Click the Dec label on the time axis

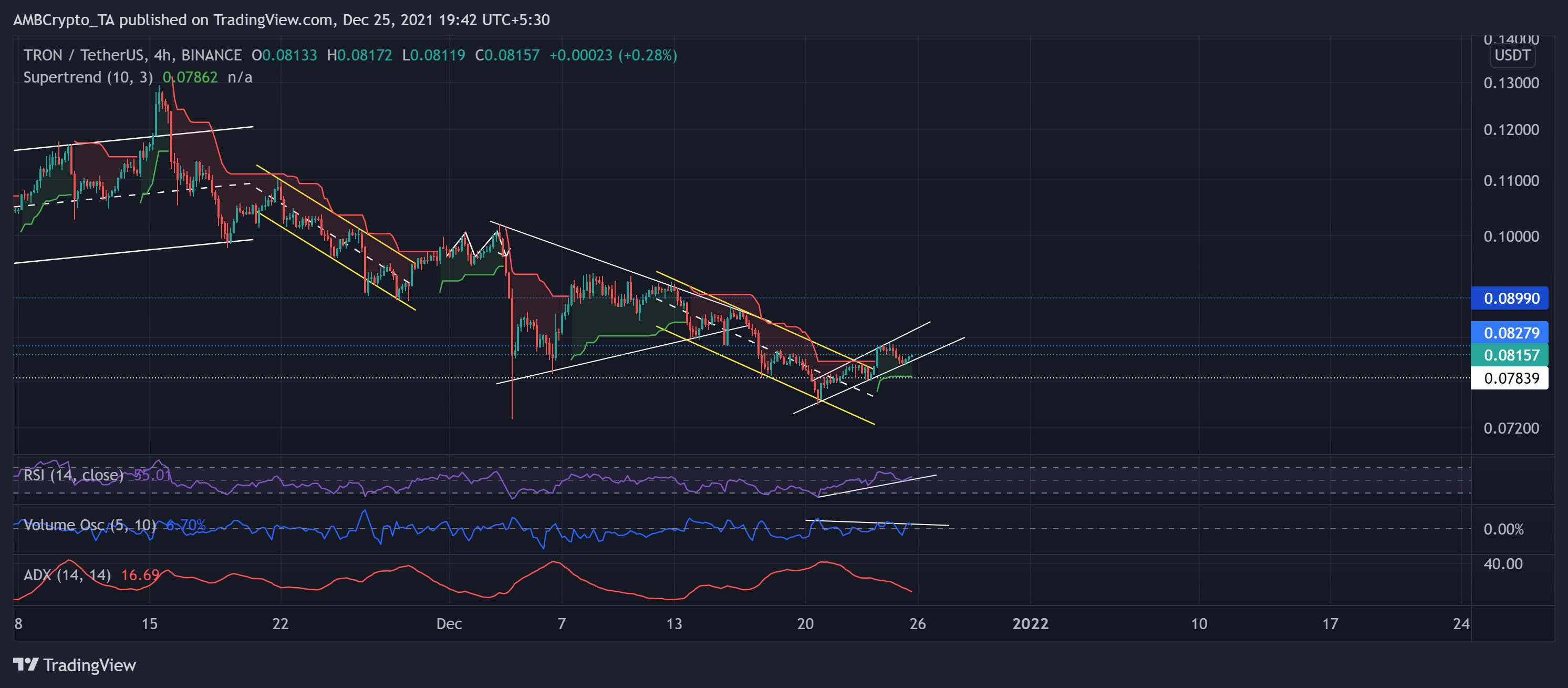click(x=449, y=624)
